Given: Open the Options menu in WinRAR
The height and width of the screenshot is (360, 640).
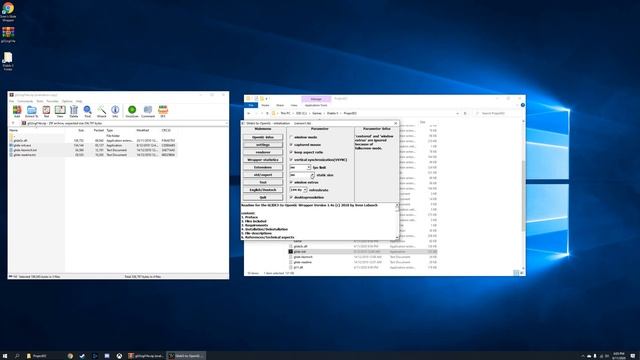Looking at the screenshot, I should click(x=67, y=101).
